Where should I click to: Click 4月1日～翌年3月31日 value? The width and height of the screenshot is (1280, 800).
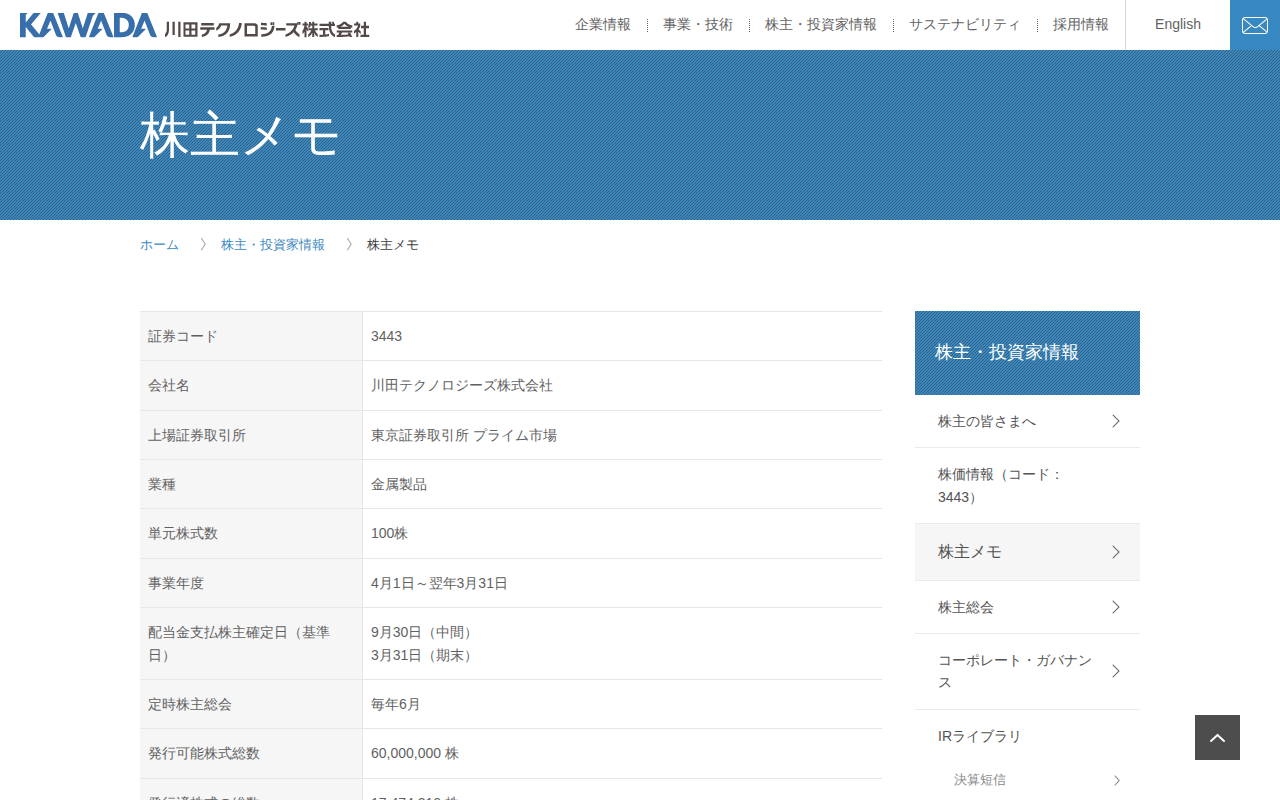439,583
